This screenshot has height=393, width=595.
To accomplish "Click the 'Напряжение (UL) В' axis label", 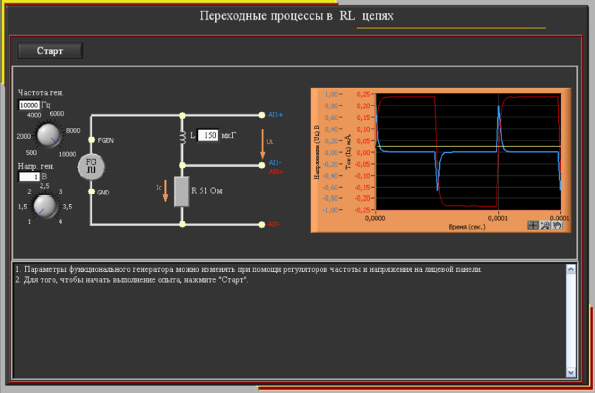I will tap(317, 152).
